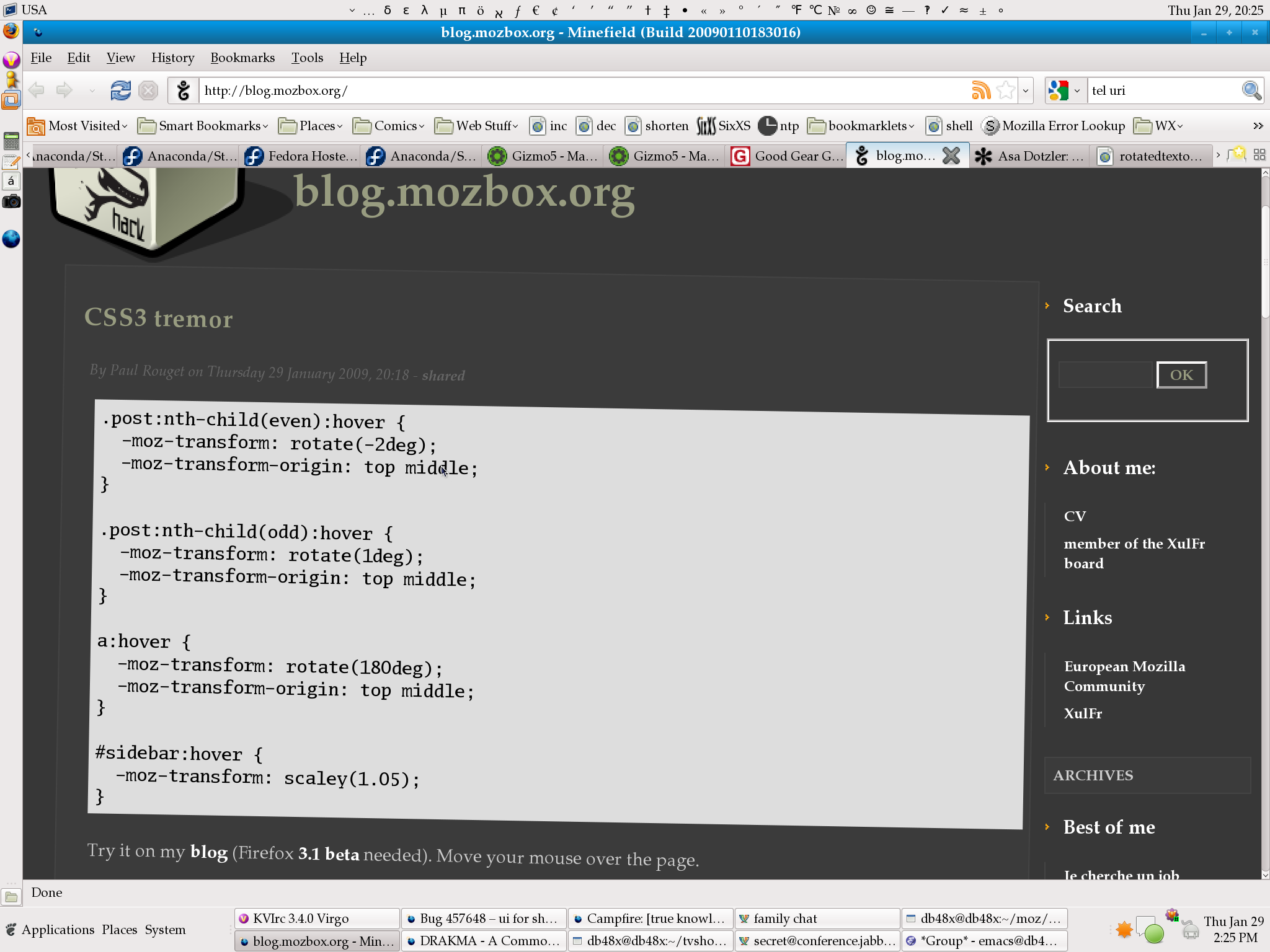Open the Edit menu
Image resolution: width=1270 pixels, height=952 pixels.
point(79,58)
